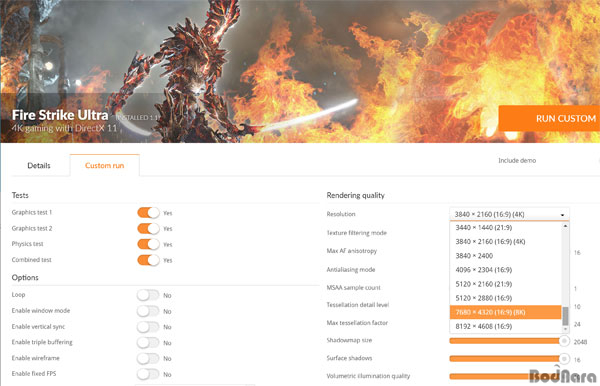Turn on Enable vertical sync
Viewport: 600px width, 386px height.
click(x=148, y=327)
